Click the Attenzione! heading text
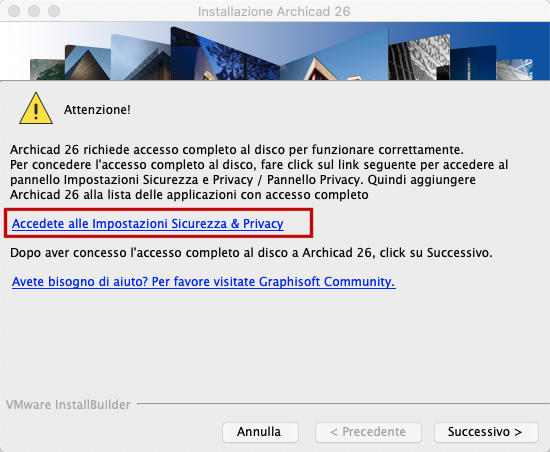550x452 pixels. tap(97, 110)
